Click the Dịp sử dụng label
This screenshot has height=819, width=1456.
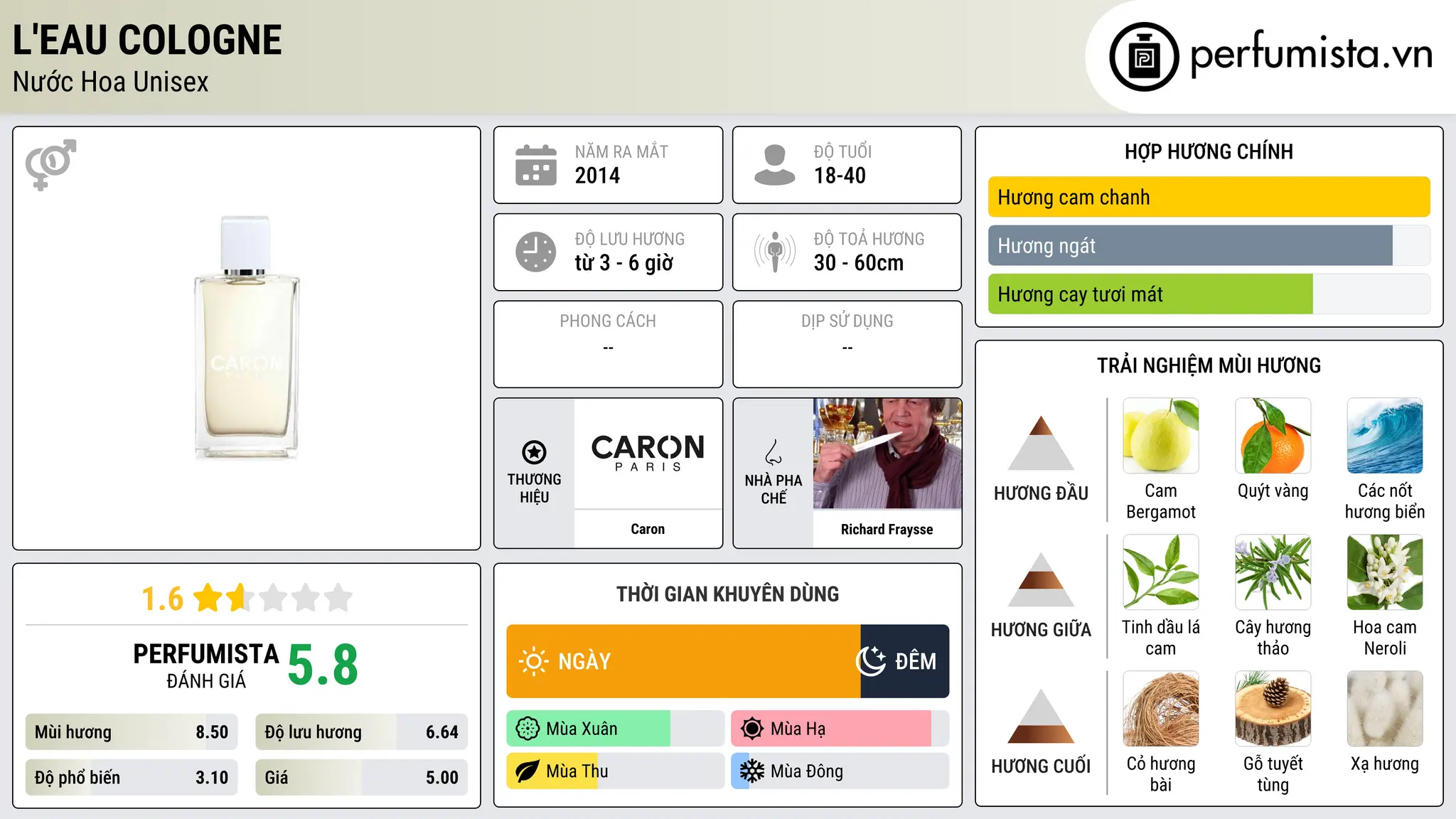click(x=847, y=321)
